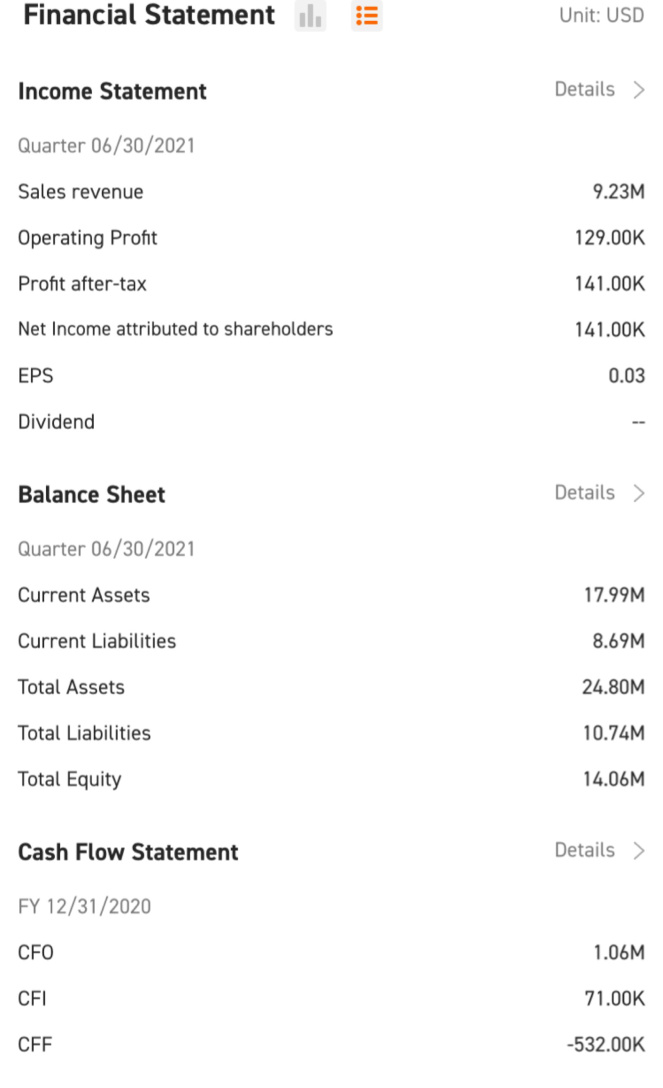Image resolution: width=663 pixels, height=1088 pixels.
Task: Open Income Statement Details link
Action: tap(585, 90)
